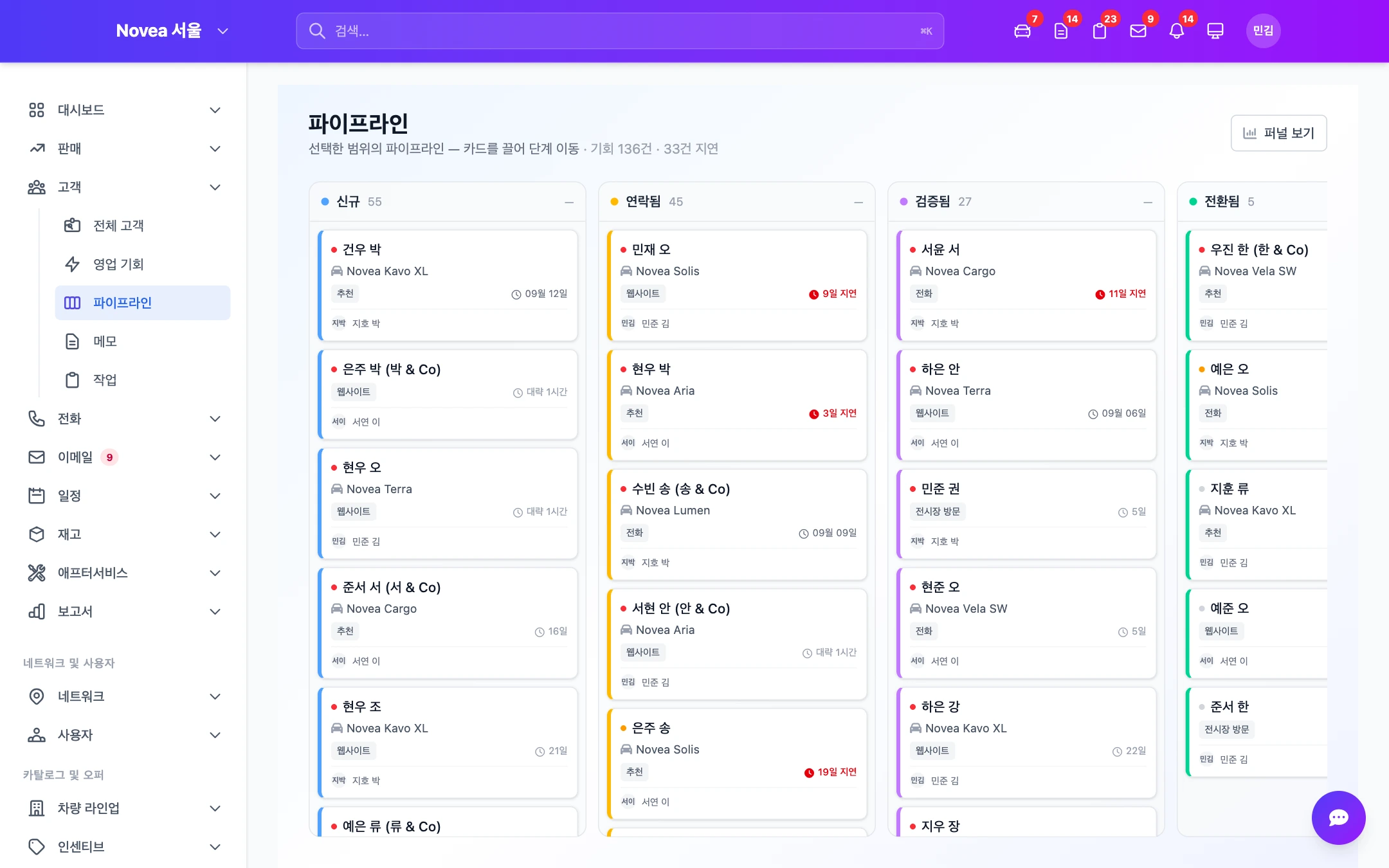Click the search magnifier icon
Image resolution: width=1389 pixels, height=868 pixels.
click(x=317, y=31)
